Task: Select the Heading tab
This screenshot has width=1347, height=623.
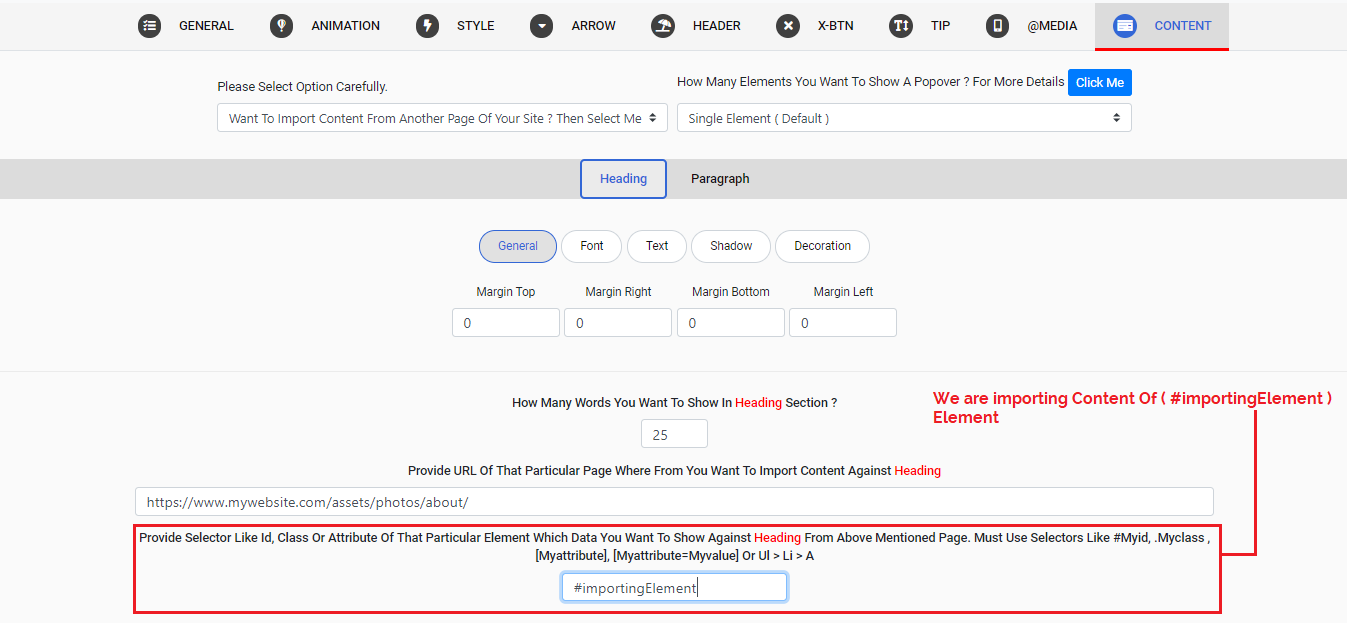Action: pos(623,179)
